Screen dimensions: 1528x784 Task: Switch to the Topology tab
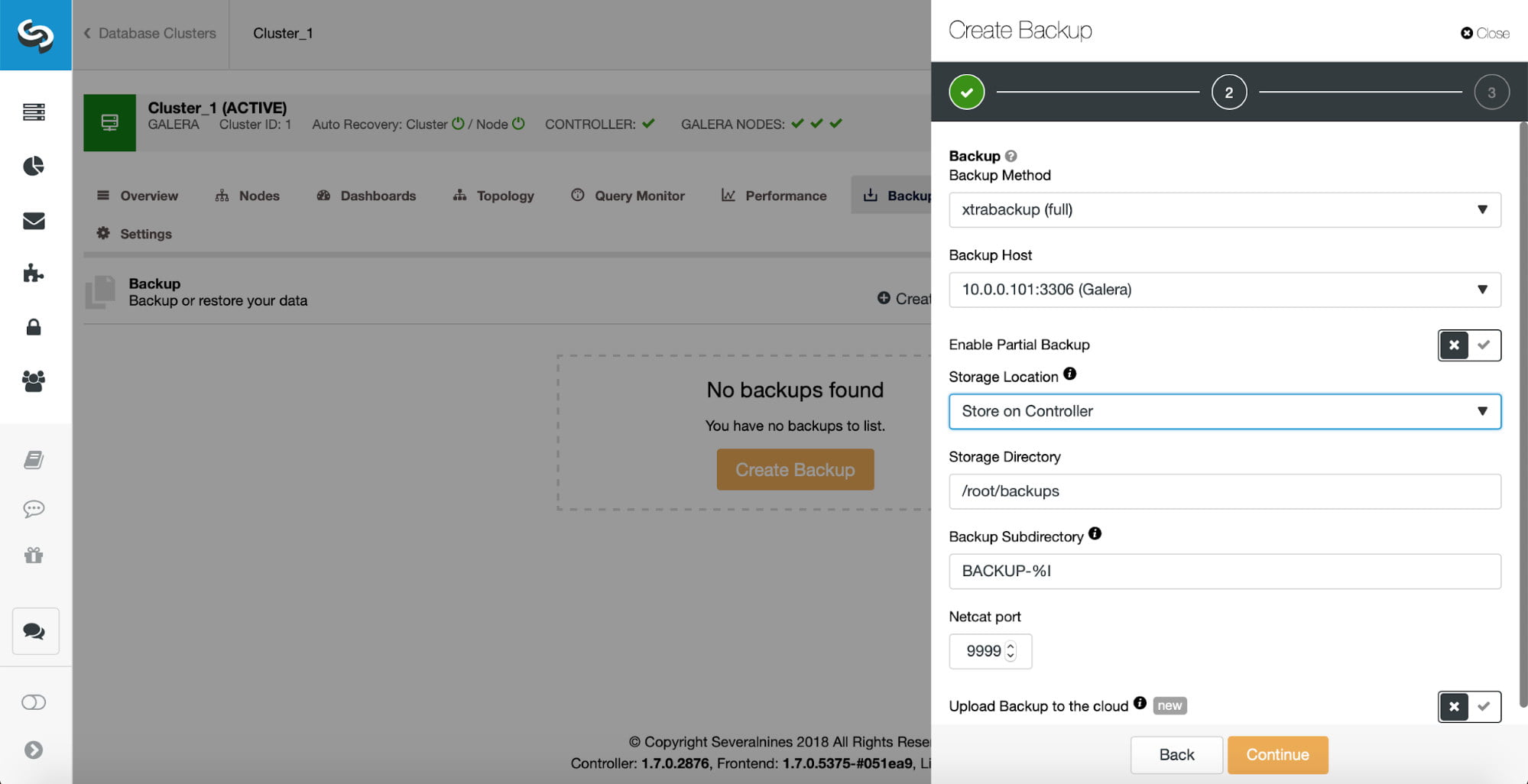pos(494,196)
